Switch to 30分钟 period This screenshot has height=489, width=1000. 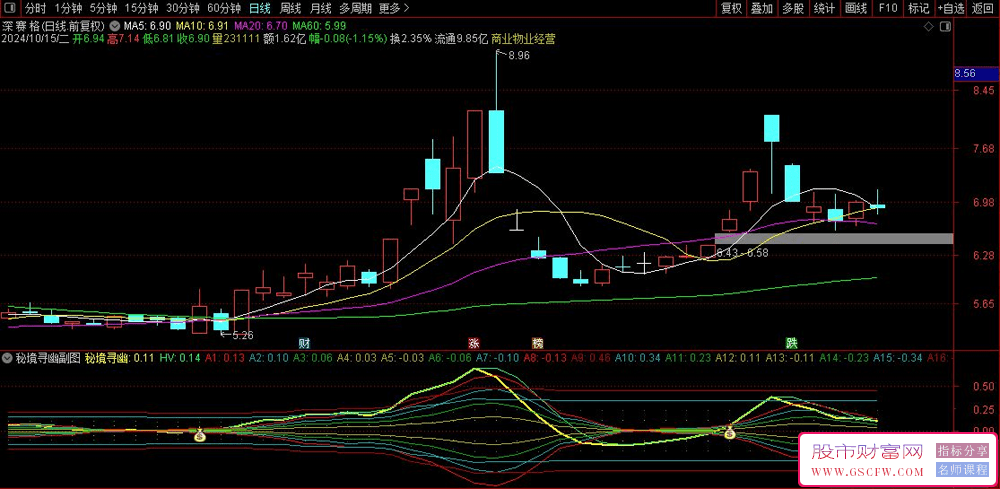183,8
